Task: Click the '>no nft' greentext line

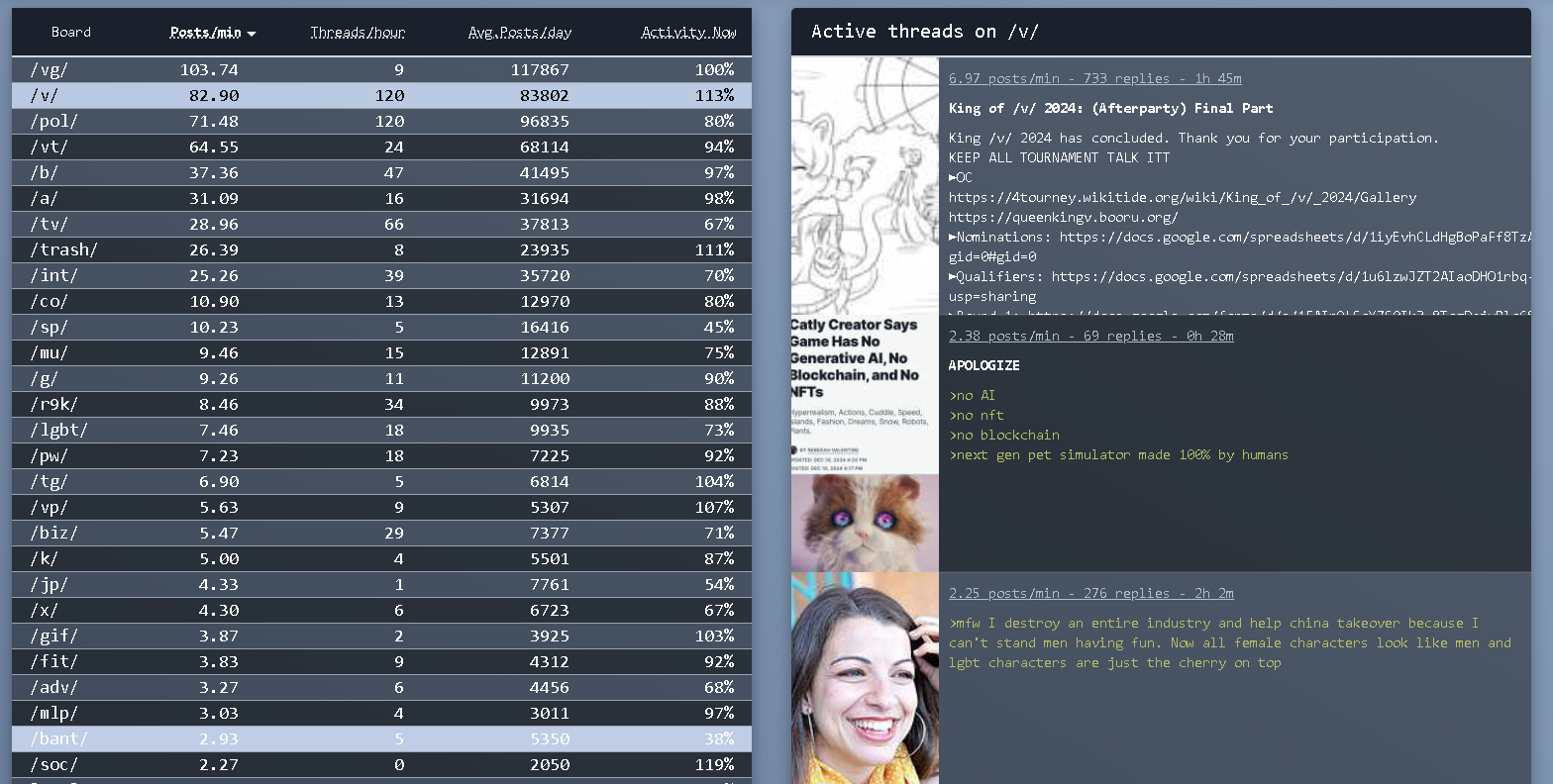Action: [x=976, y=416]
